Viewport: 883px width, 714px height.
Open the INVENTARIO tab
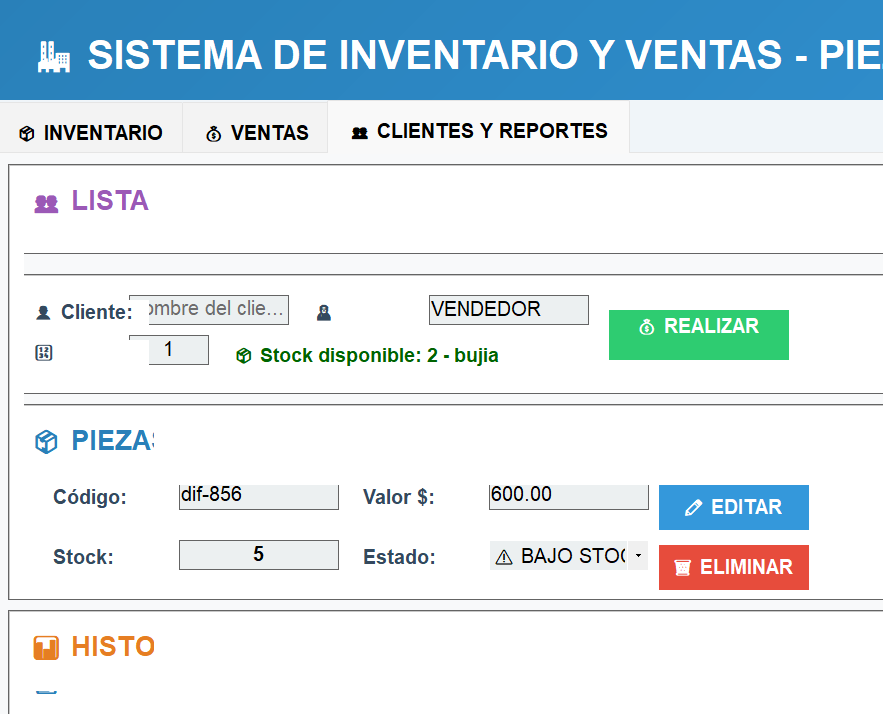click(91, 133)
